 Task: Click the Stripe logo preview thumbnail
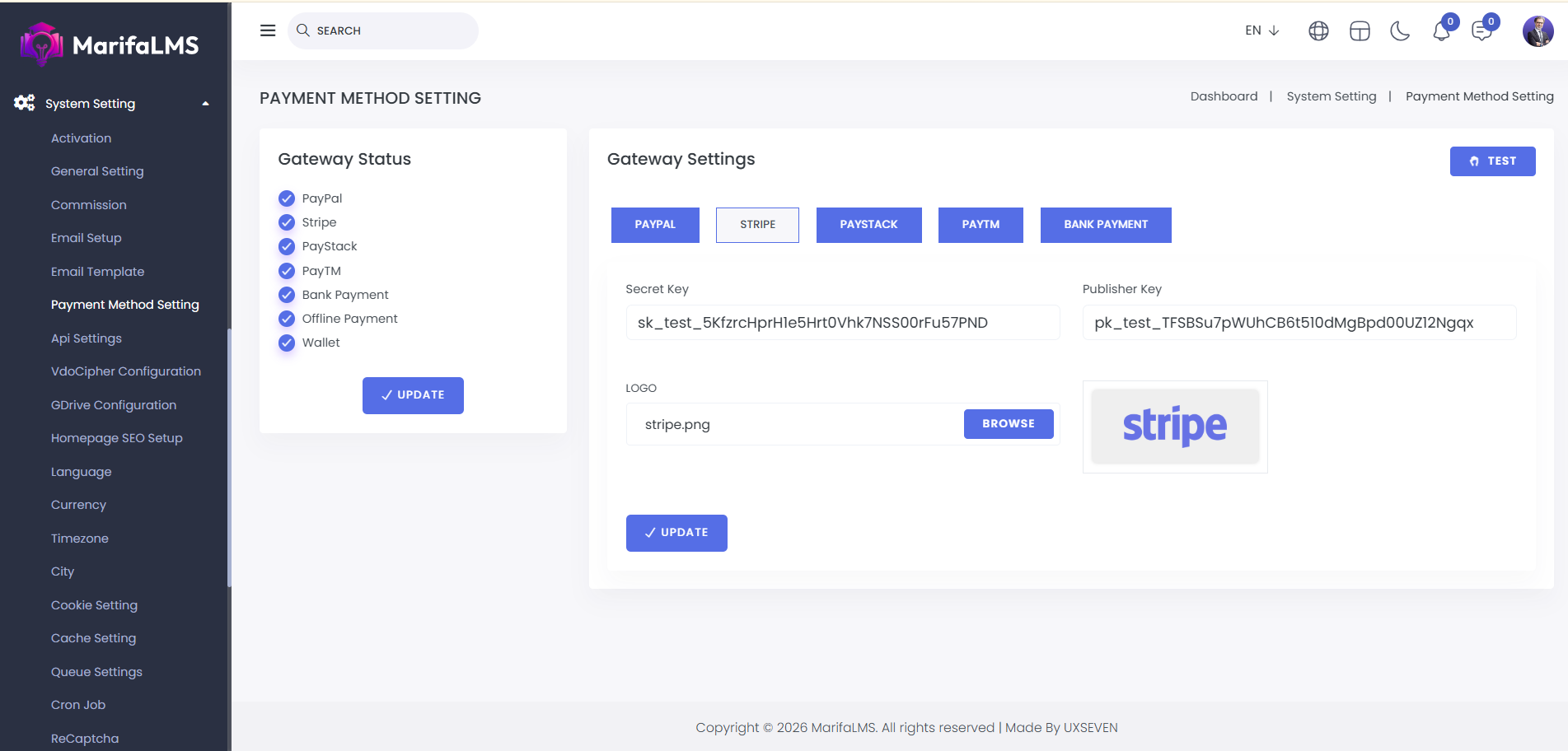coord(1174,427)
